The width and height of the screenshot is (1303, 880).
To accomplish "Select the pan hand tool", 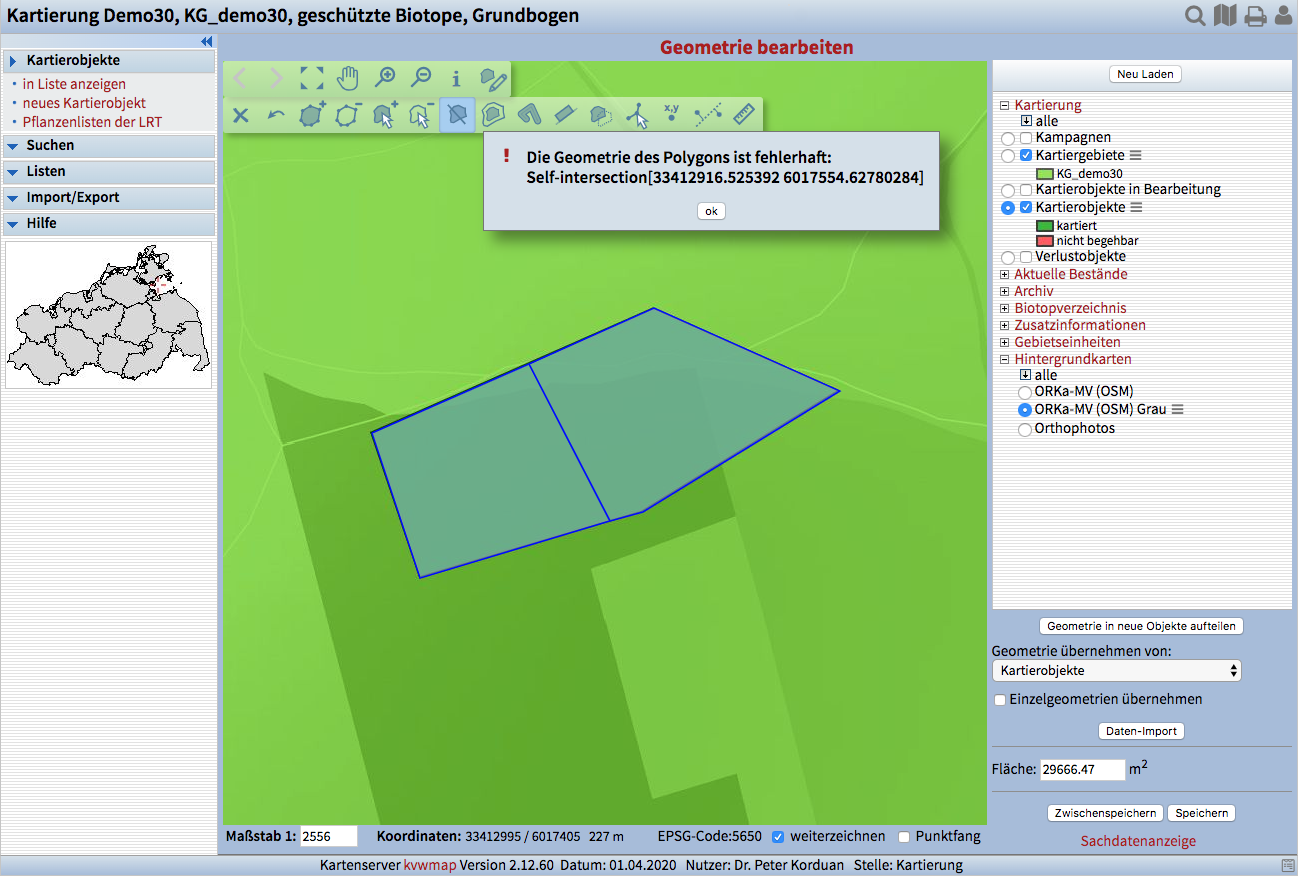I will coord(347,78).
